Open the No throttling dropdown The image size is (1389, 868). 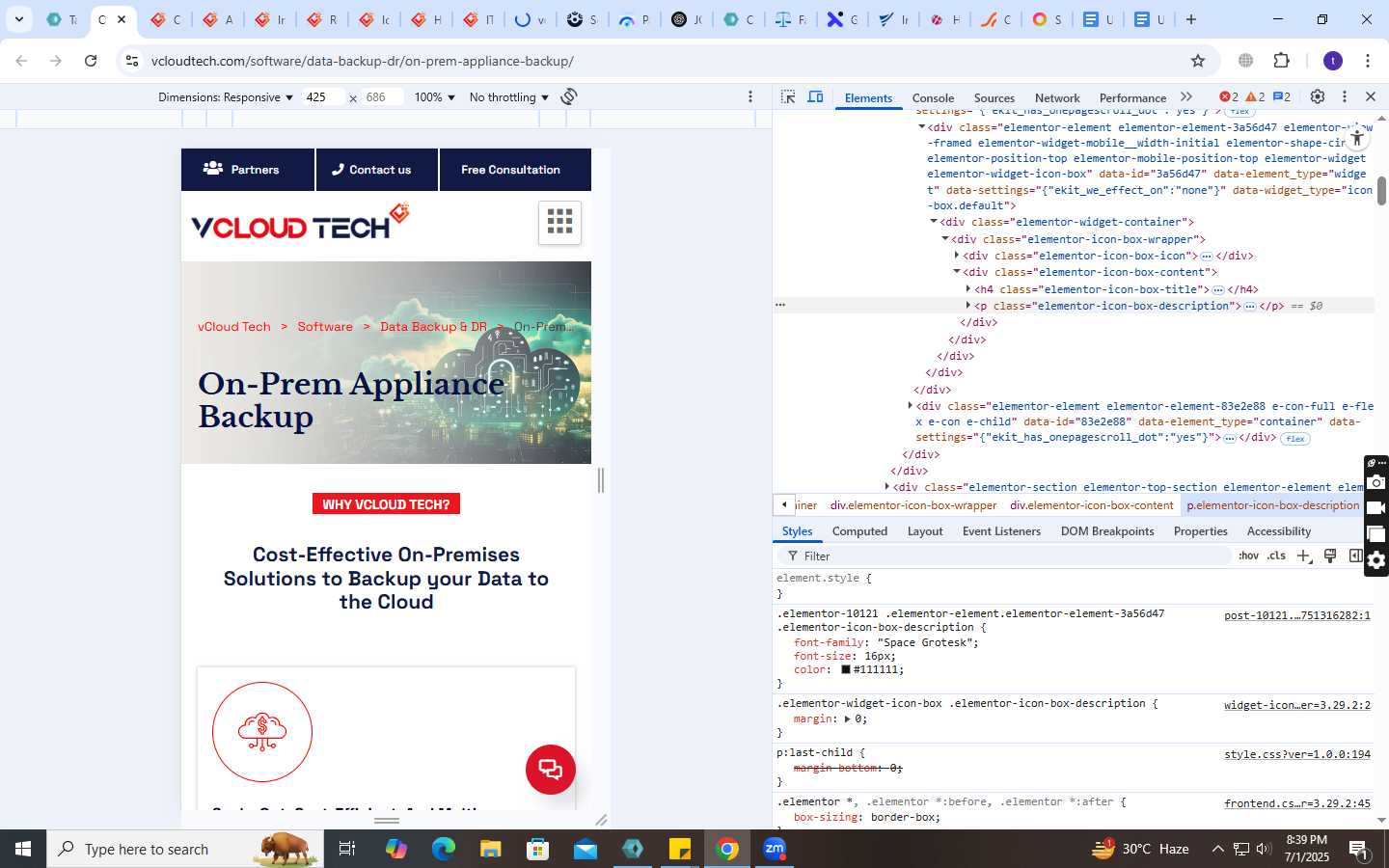509,97
